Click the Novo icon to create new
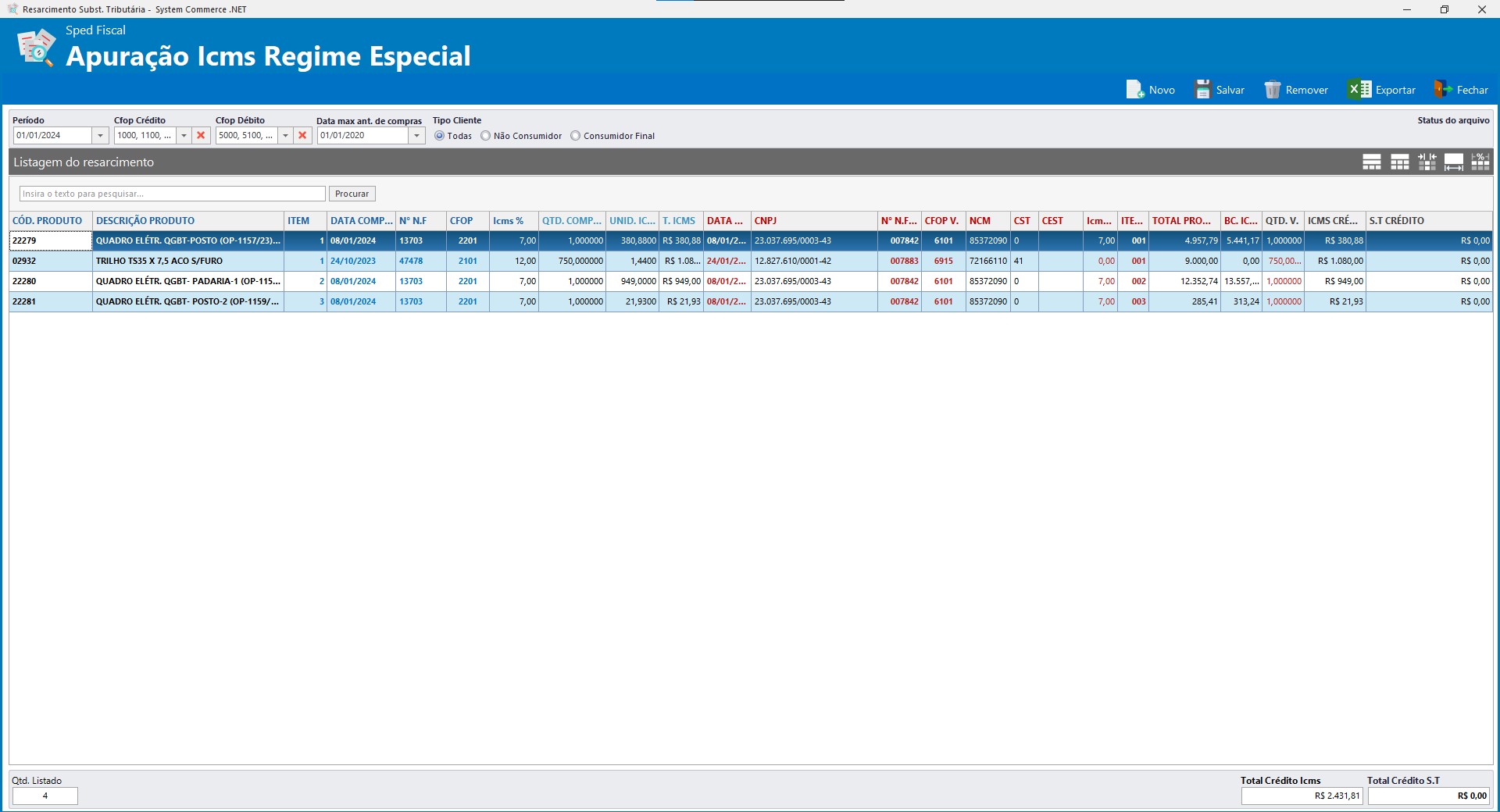This screenshot has width=1500, height=812. point(1134,89)
